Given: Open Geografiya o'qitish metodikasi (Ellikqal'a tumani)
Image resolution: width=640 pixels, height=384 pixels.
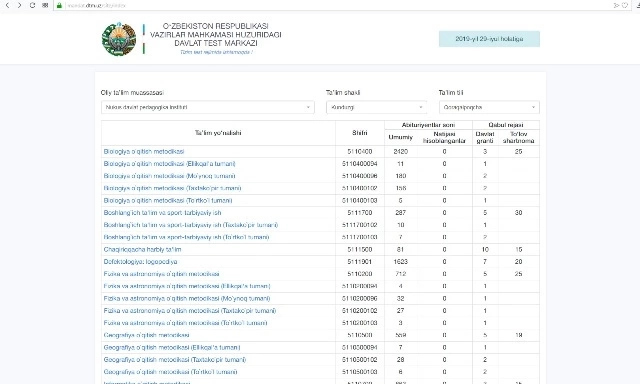Looking at the screenshot, I should [172, 347].
